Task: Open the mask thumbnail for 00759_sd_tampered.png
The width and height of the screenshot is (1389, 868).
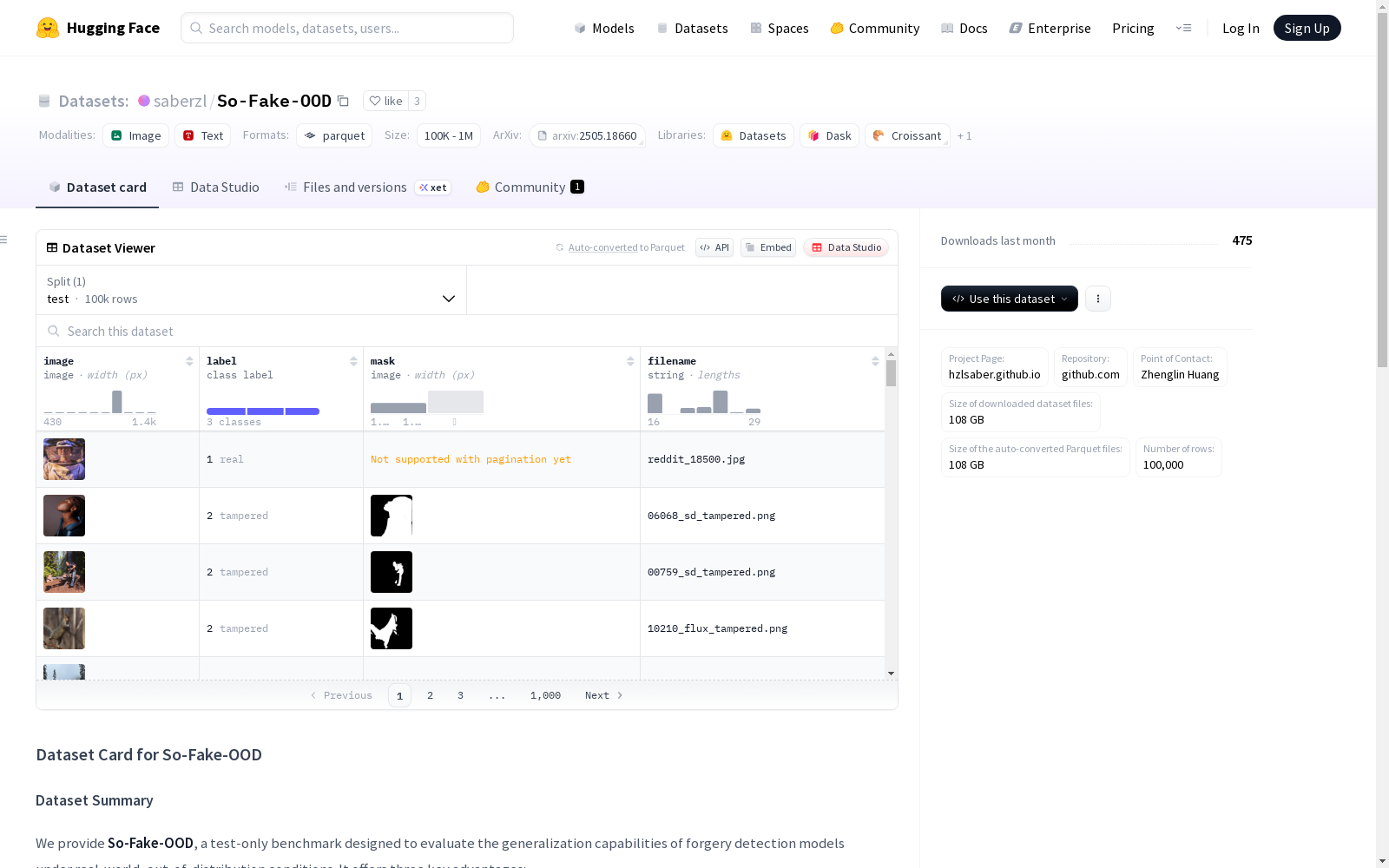Action: (x=392, y=572)
